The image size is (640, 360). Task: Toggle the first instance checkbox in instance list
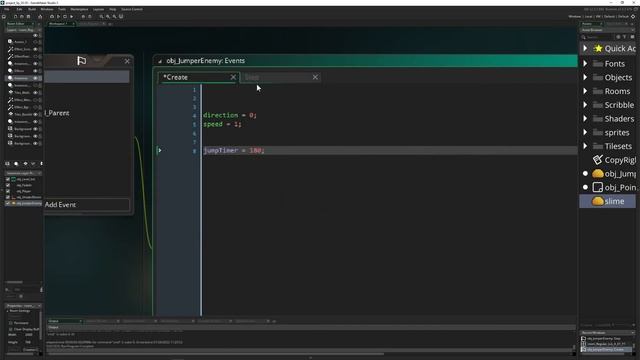click(8, 179)
